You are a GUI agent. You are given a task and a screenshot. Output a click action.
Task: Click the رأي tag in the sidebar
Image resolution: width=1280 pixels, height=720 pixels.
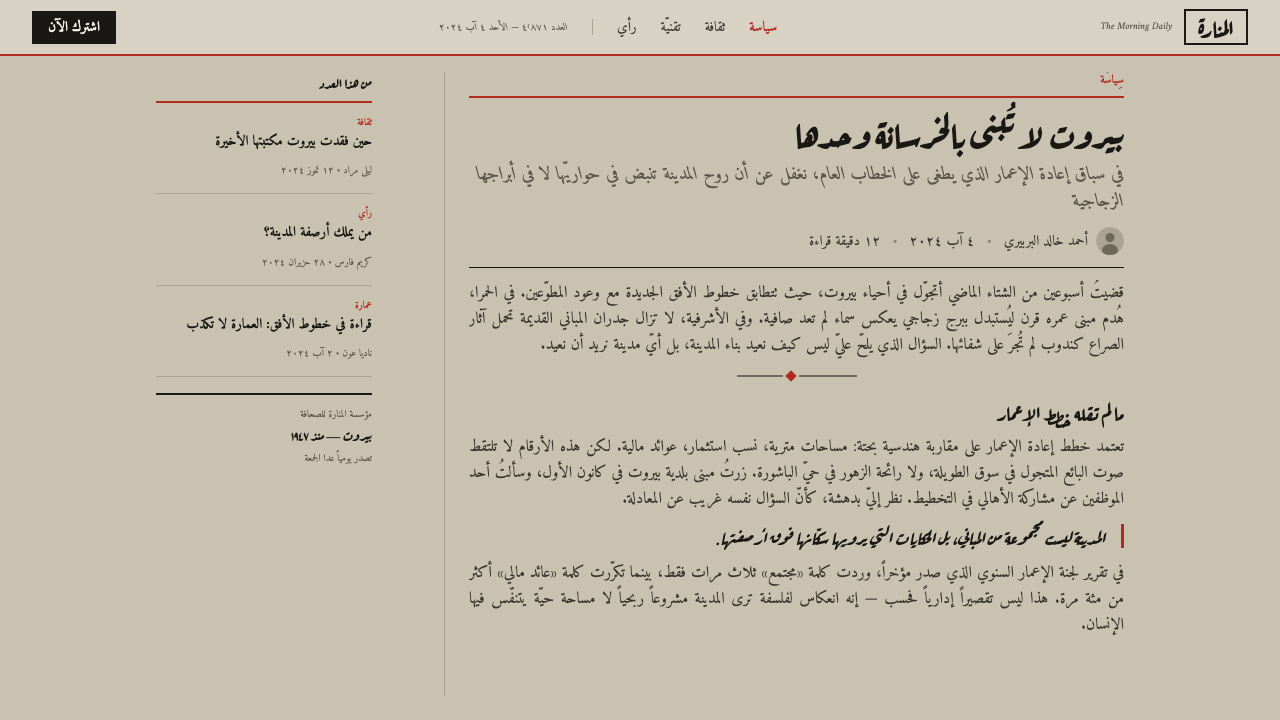click(x=365, y=213)
